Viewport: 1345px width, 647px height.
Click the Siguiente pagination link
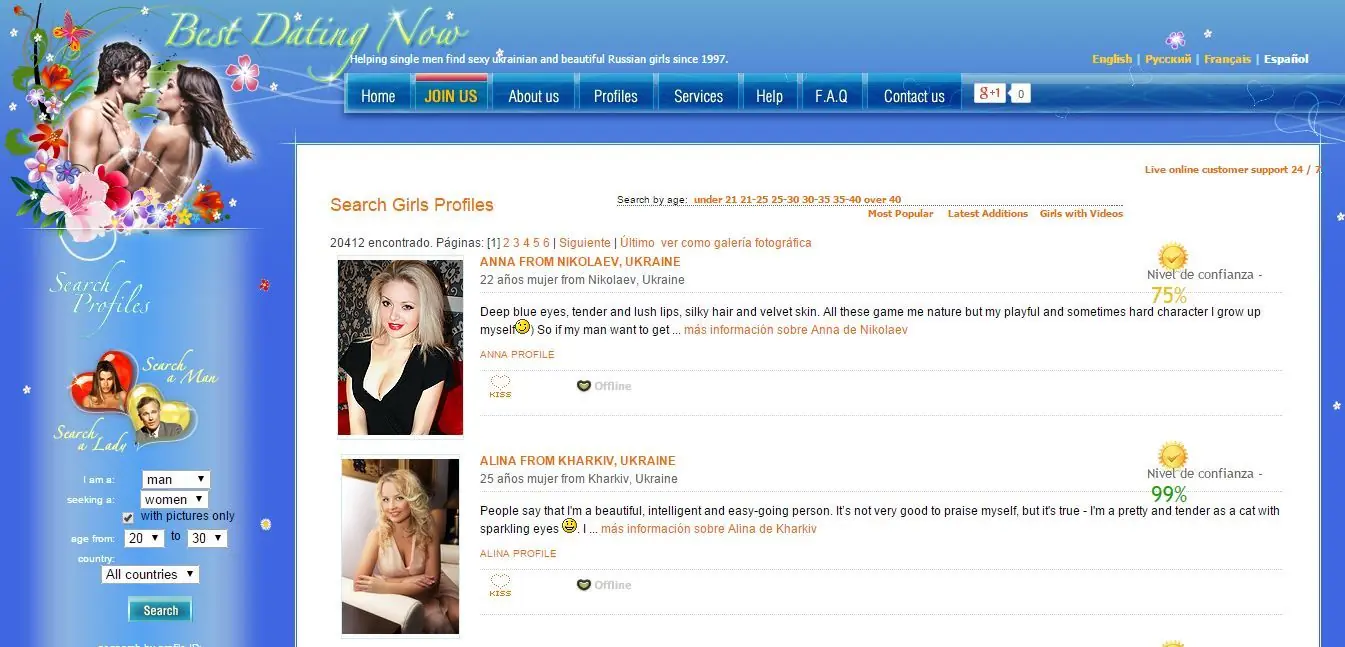point(584,243)
